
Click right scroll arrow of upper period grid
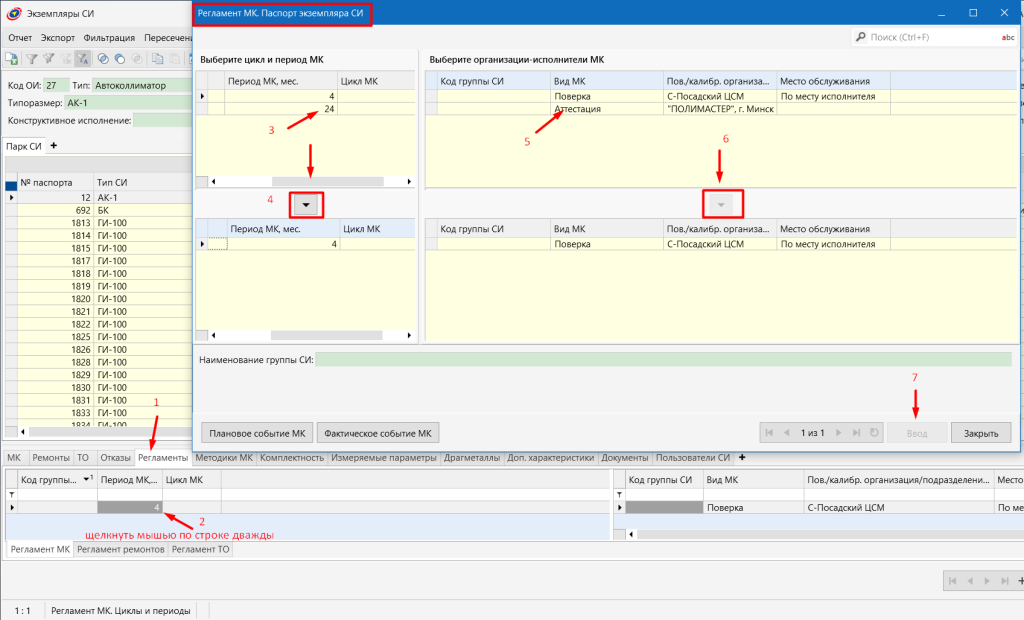[x=409, y=182]
